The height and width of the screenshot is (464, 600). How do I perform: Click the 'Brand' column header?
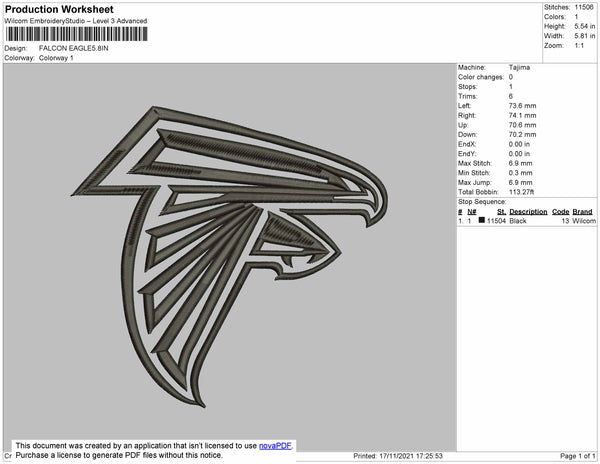point(582,212)
